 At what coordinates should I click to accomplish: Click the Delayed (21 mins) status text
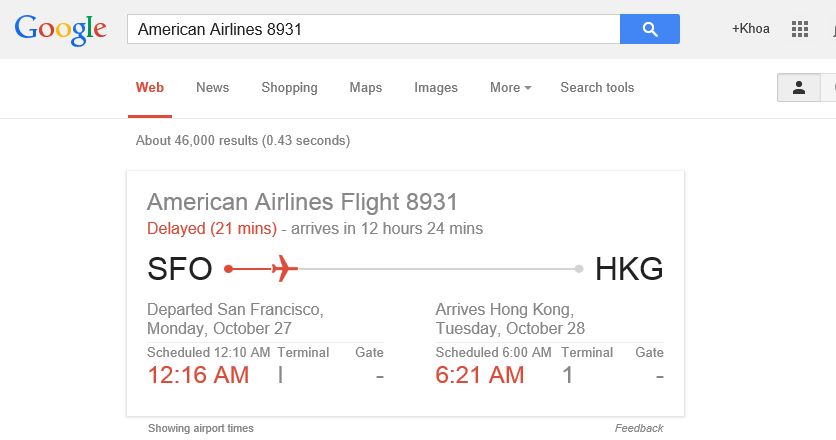[x=212, y=229]
